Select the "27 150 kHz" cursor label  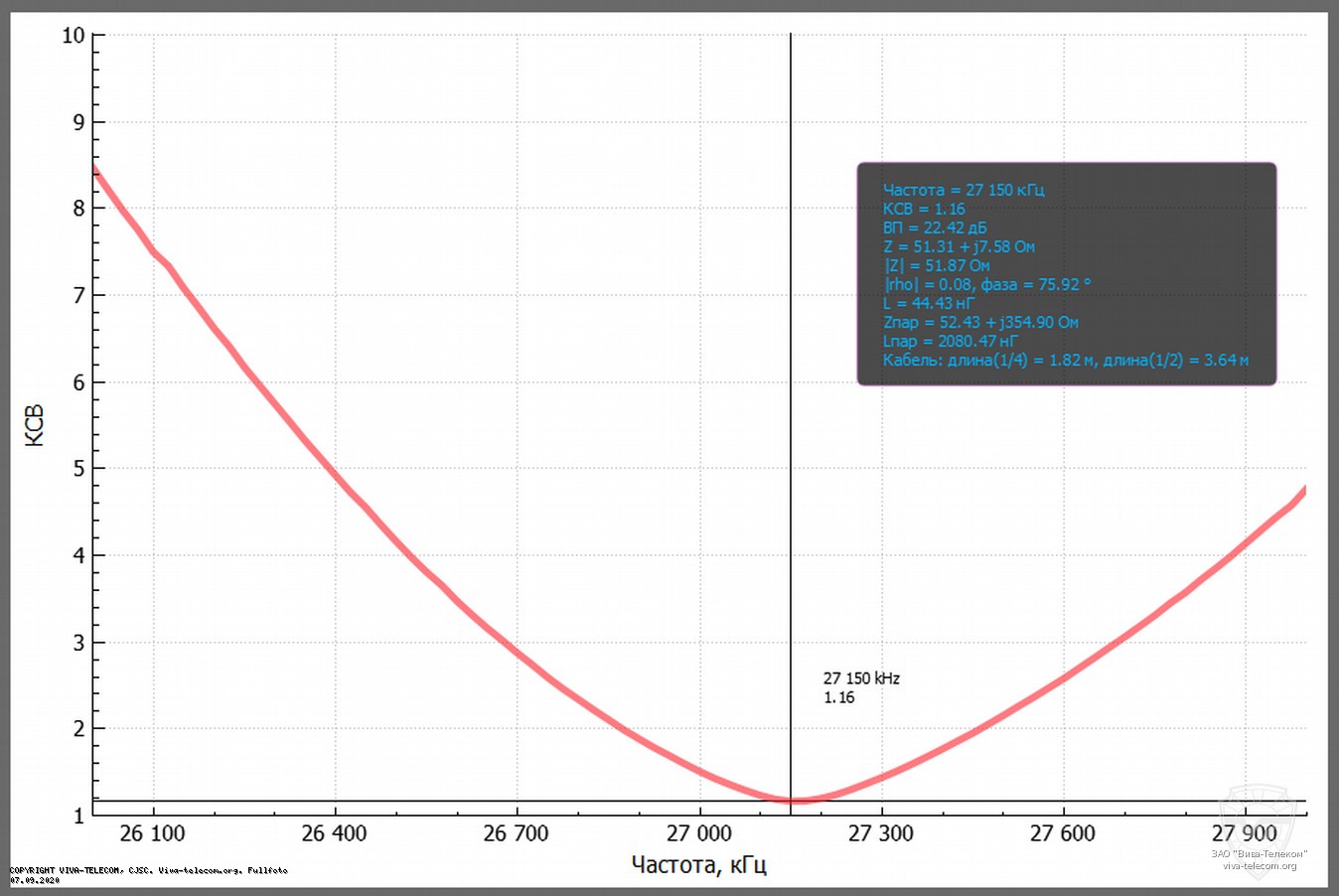(x=861, y=678)
